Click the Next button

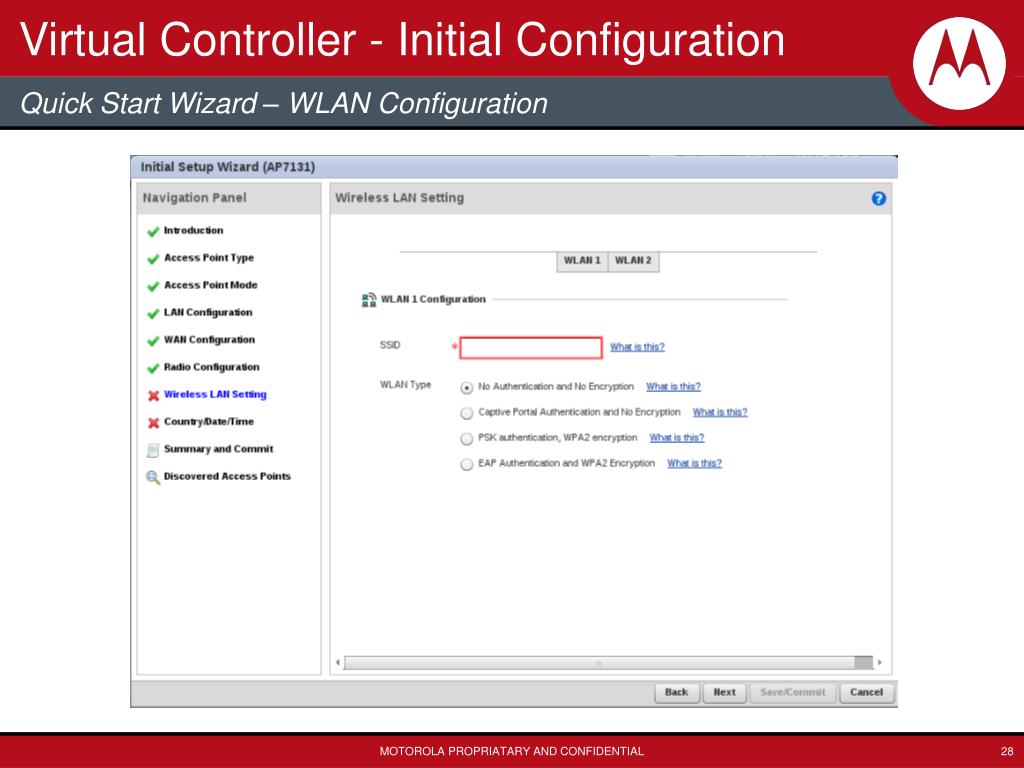pos(724,692)
